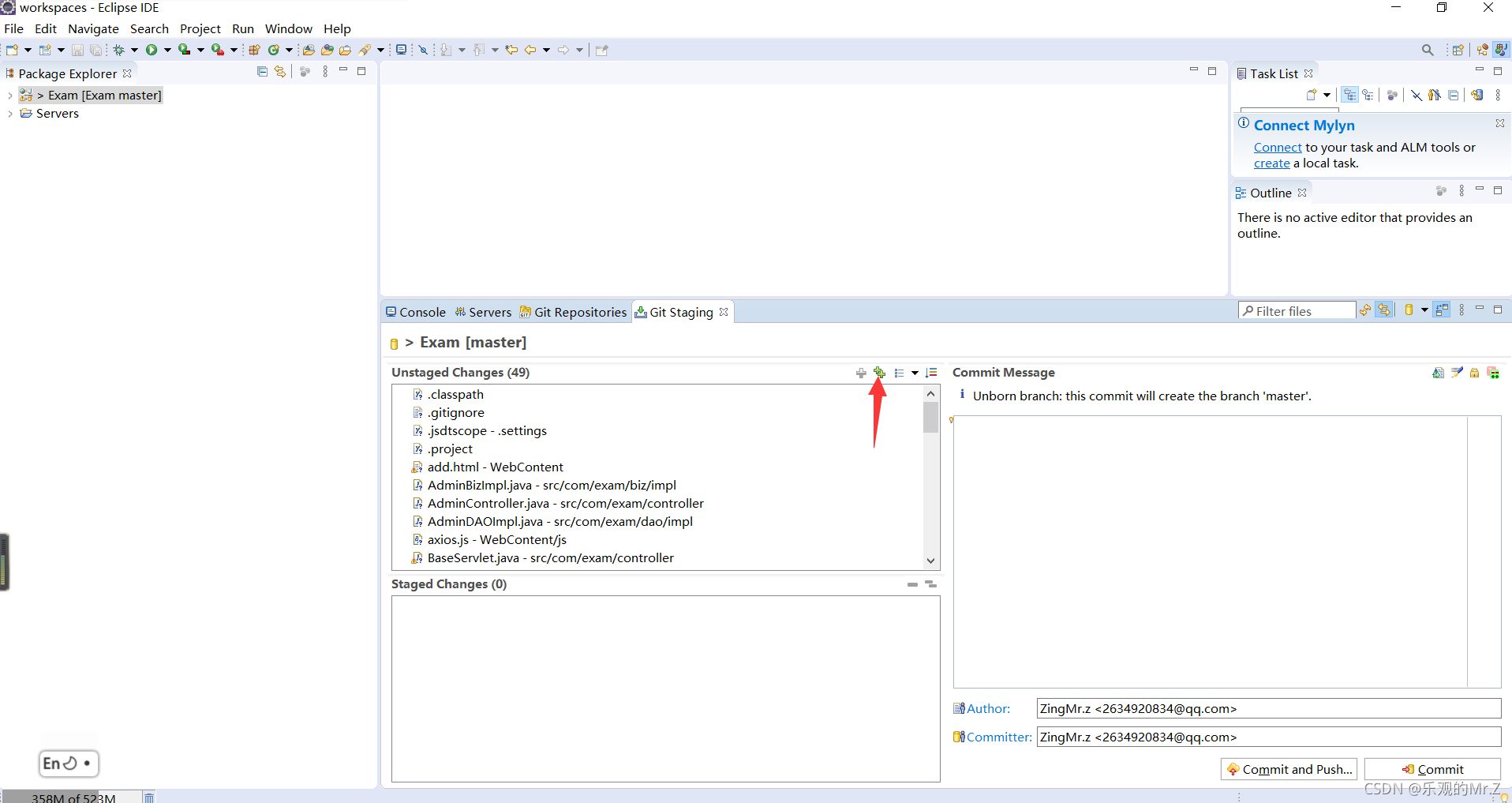Image resolution: width=1512 pixels, height=803 pixels.
Task: Click the heap status memory bar
Action: click(71, 797)
